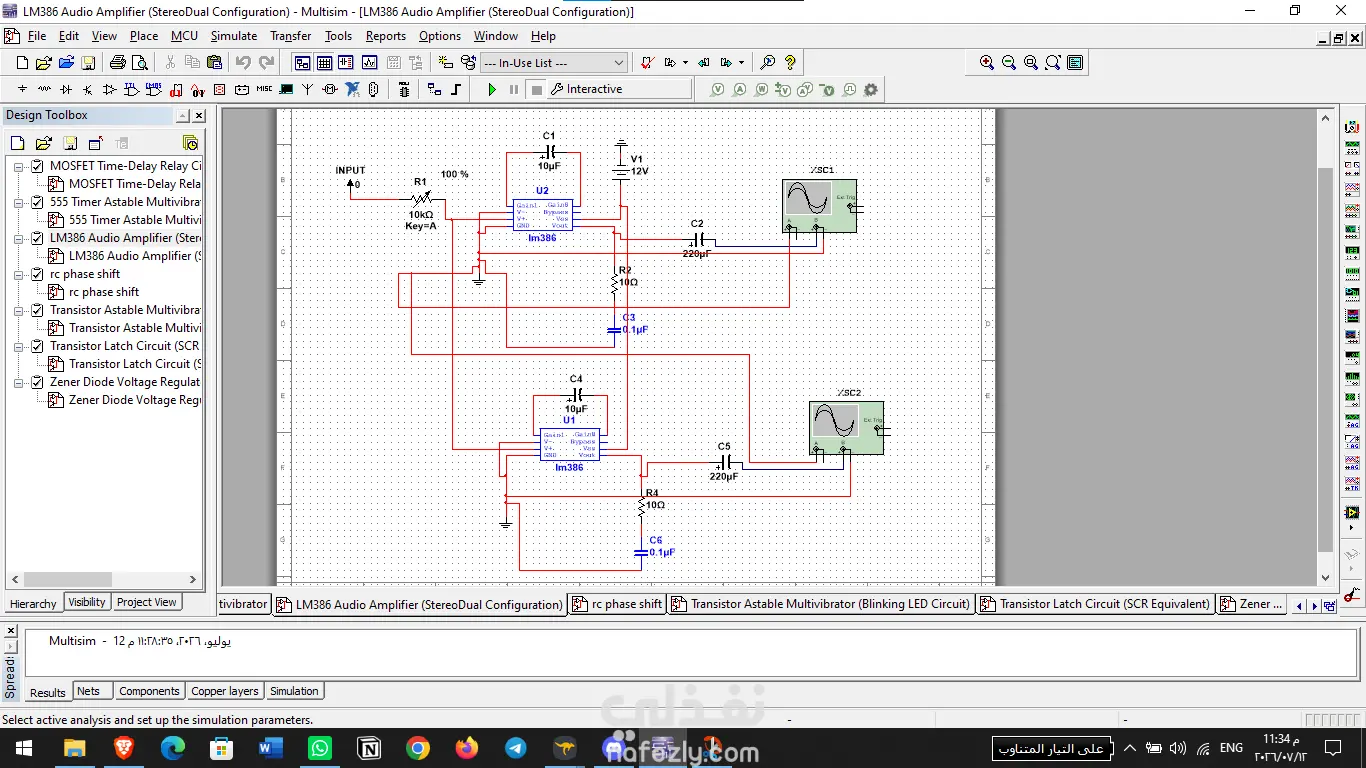Place a CMOS component from the toolbar
Viewport: 1366px width, 768px height.
154,89
